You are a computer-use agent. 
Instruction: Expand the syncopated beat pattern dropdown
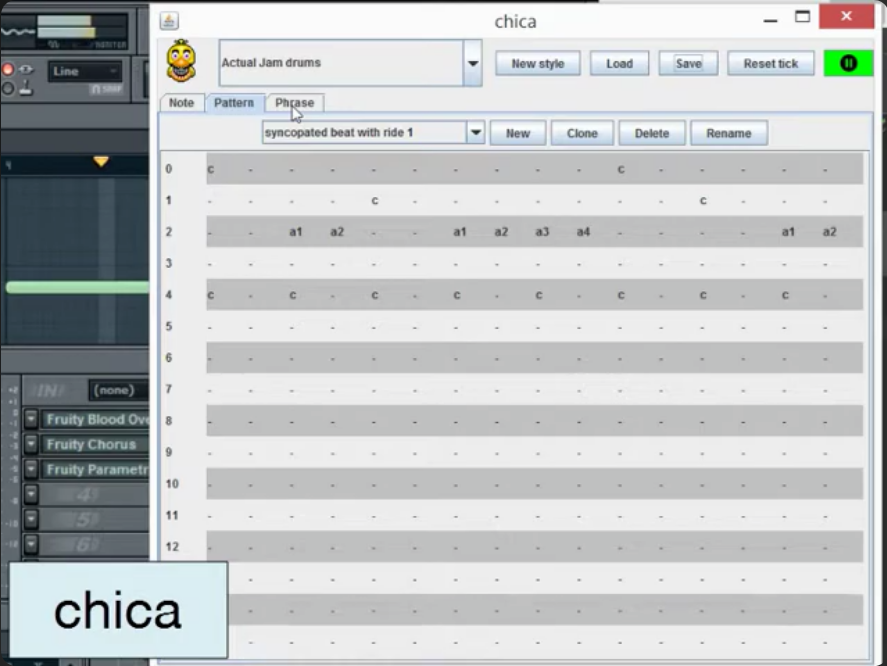(476, 133)
